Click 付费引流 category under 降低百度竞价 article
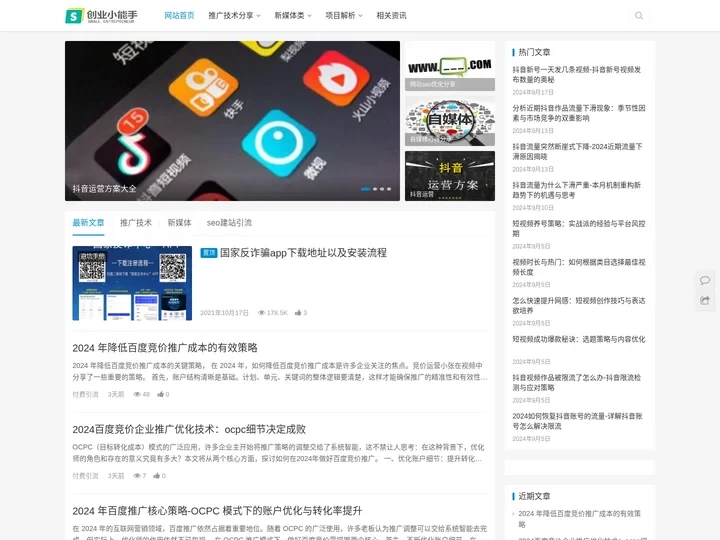This screenshot has width=720, height=540. (x=85, y=394)
